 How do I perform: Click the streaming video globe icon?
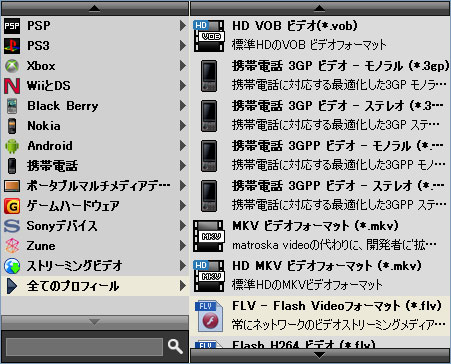(x=12, y=266)
